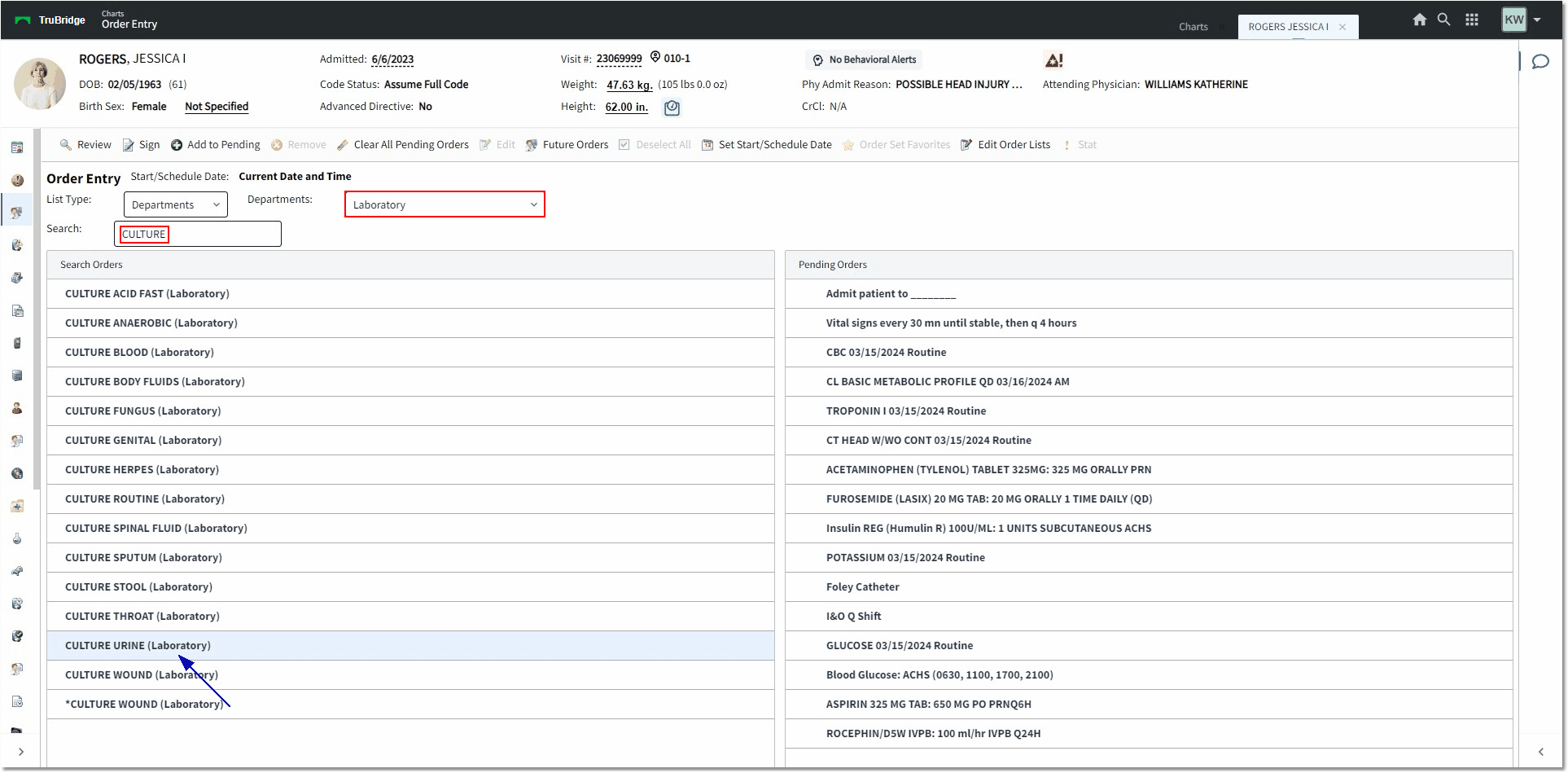Click the left sidebar vertical scrollbar
Viewport: 1568px width, 773px height.
click(x=36, y=310)
